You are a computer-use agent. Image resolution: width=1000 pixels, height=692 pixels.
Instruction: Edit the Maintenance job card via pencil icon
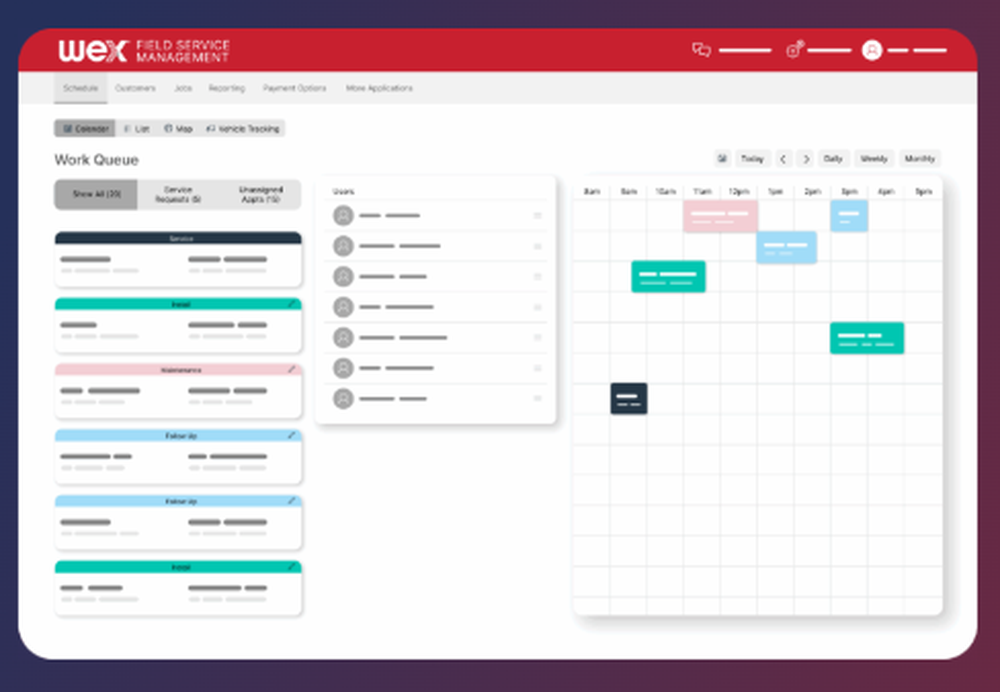pyautogui.click(x=293, y=370)
